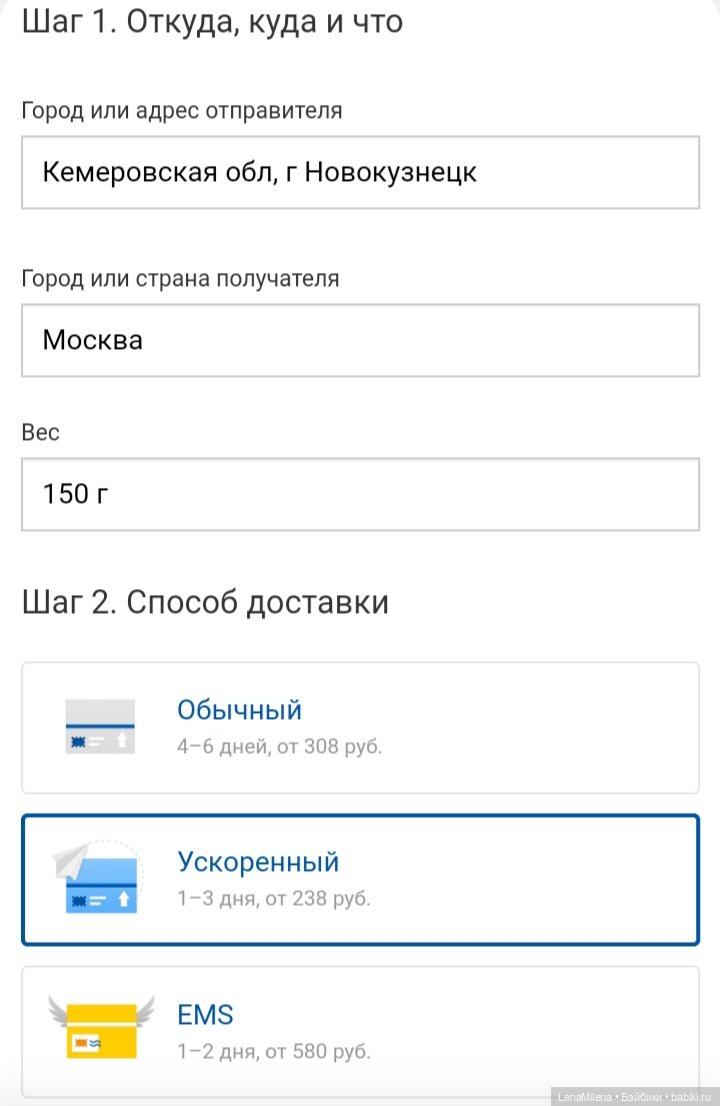Click the label Город или страна получателя

coord(180,279)
